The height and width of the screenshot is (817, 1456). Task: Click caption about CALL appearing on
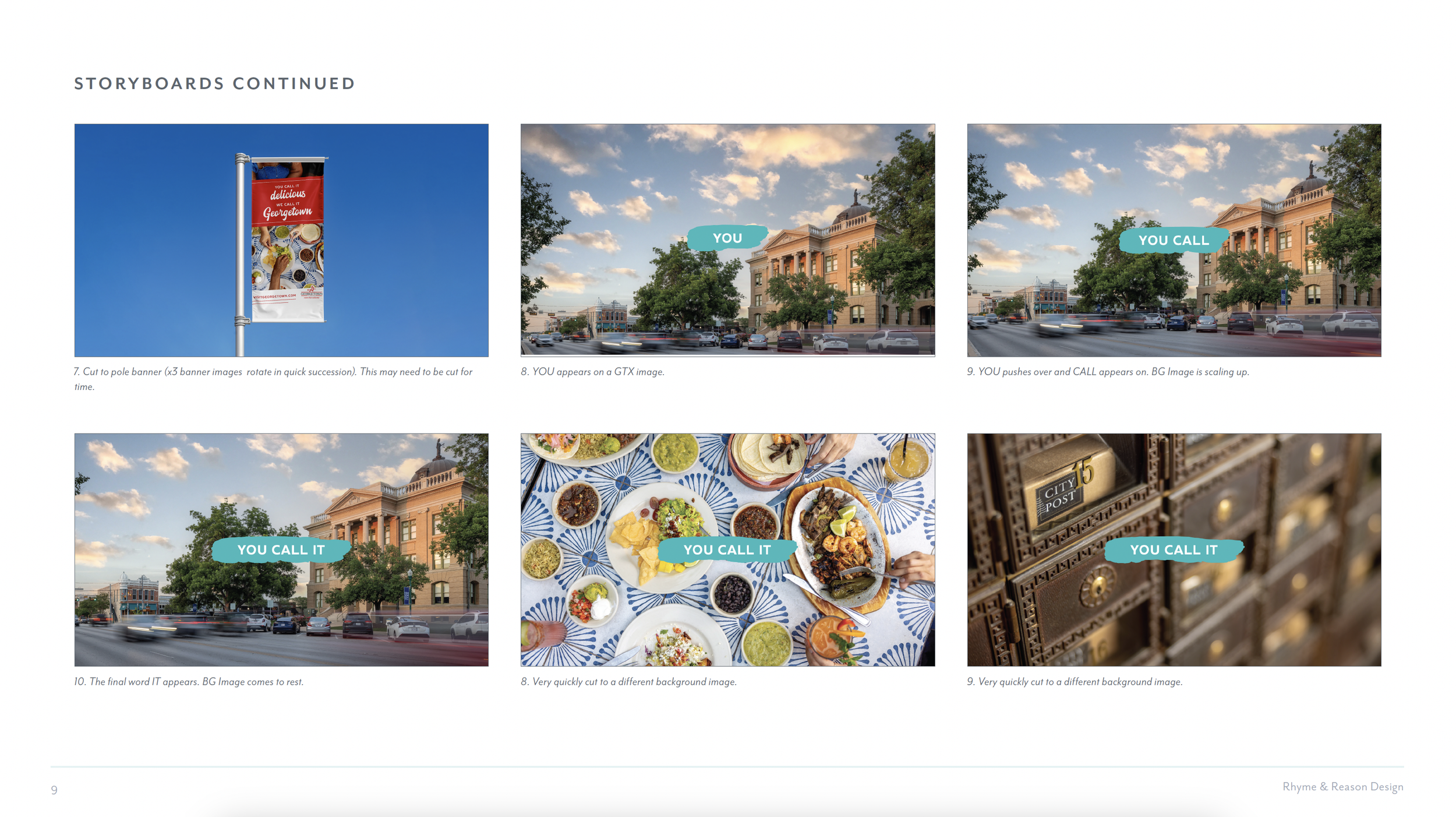[x=1108, y=372]
